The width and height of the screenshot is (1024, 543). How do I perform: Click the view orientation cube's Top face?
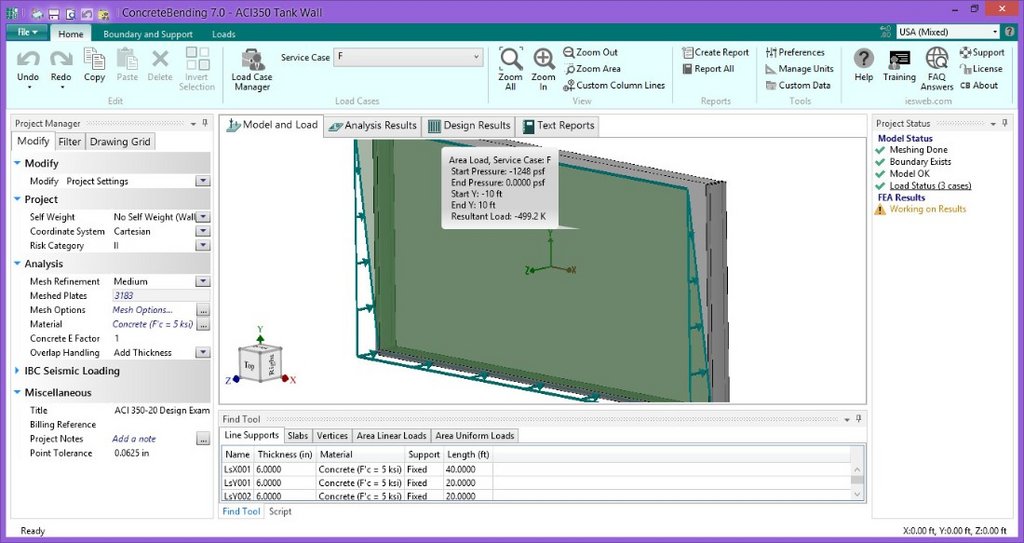coord(249,365)
